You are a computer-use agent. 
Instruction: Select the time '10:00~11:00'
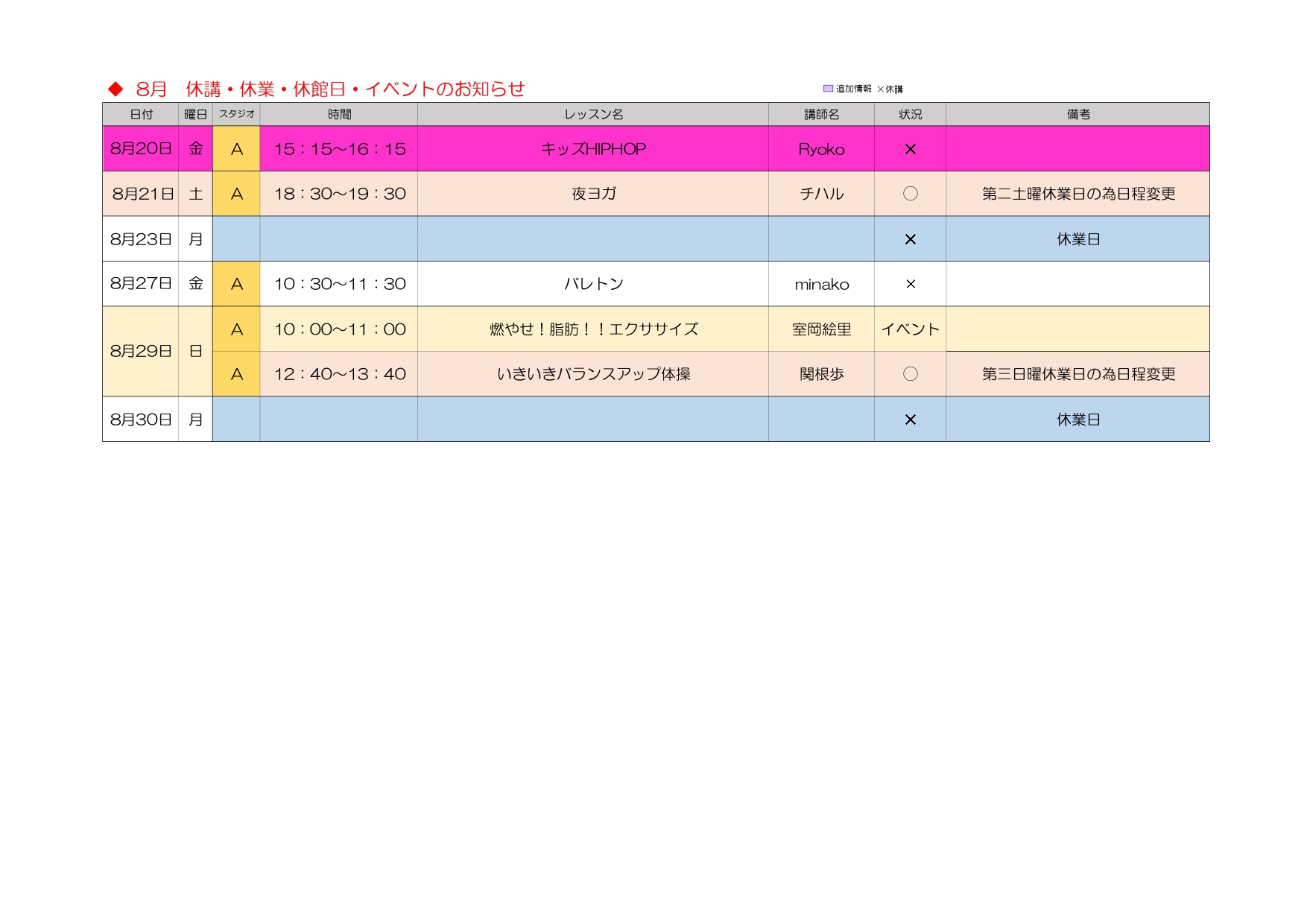[x=340, y=329]
